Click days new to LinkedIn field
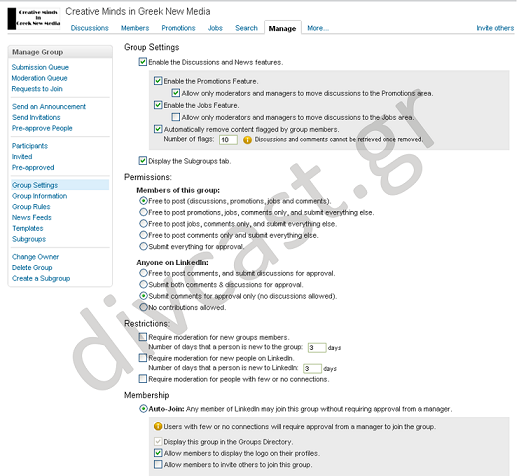Screen dimensions: 519x476 point(313,369)
